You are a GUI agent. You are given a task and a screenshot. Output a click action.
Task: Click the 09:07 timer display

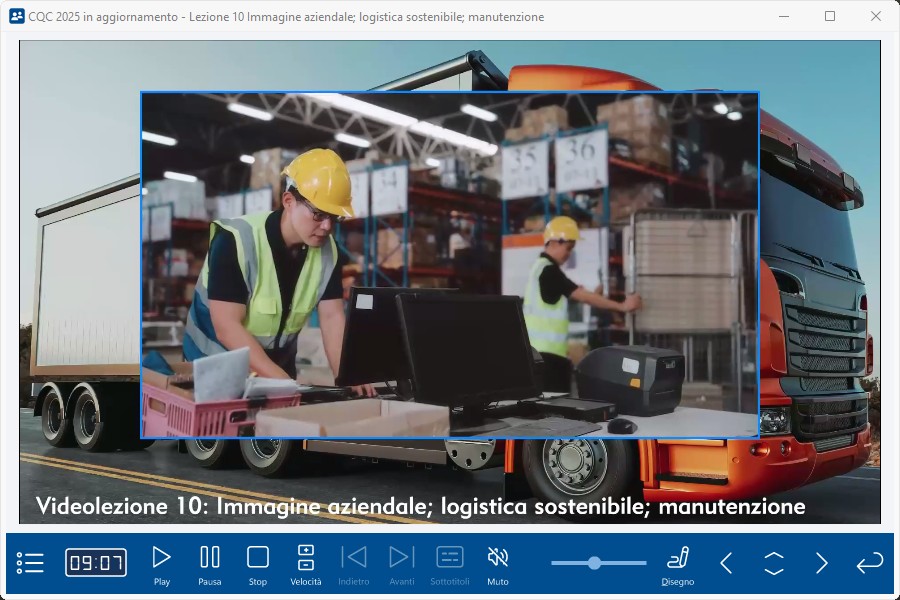[96, 563]
